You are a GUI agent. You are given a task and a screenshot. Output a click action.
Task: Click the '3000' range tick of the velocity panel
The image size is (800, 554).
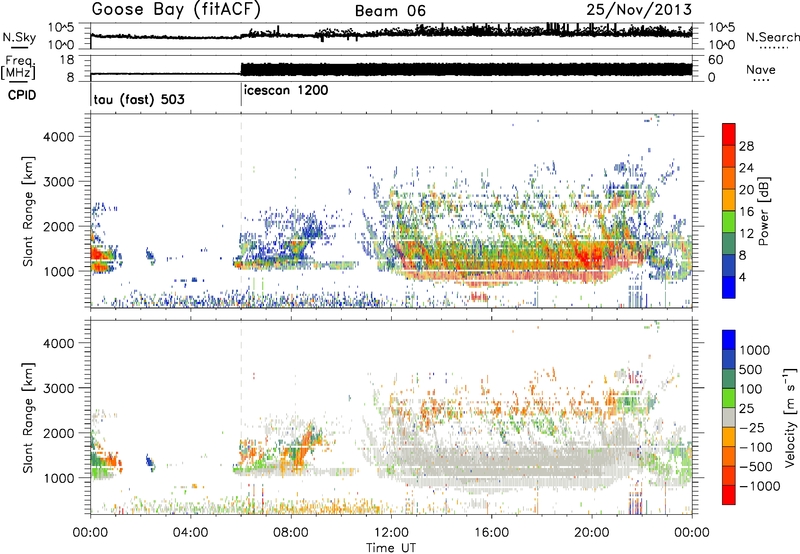point(58,388)
